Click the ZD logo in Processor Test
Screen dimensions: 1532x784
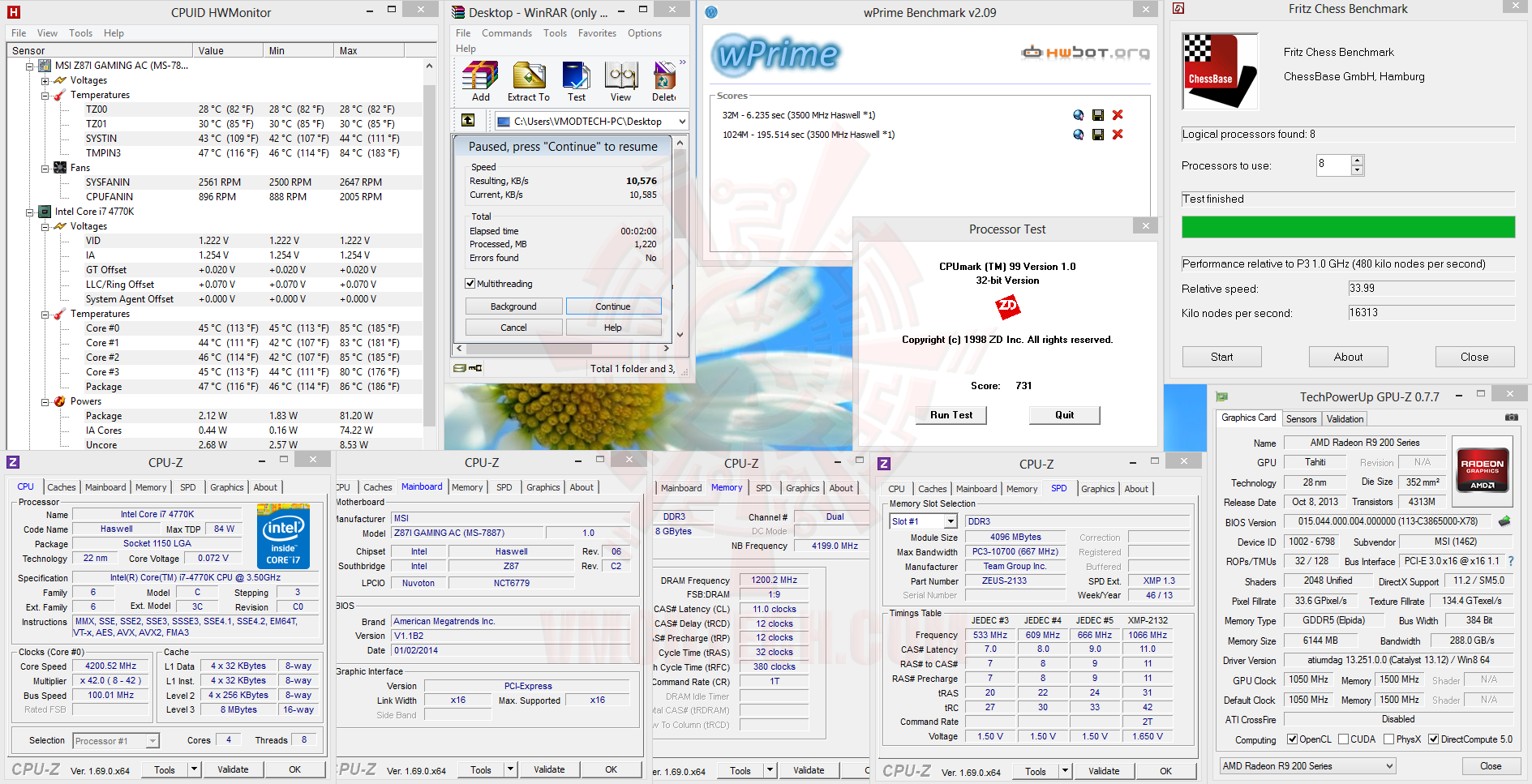tap(1007, 306)
